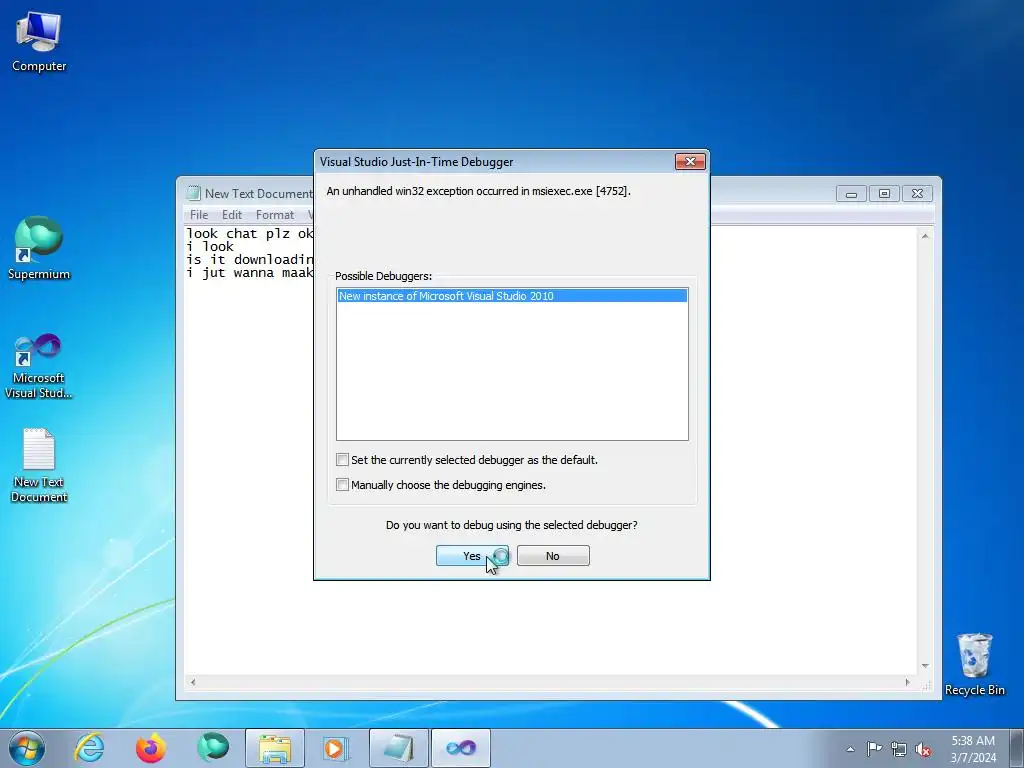Image resolution: width=1024 pixels, height=768 pixels.
Task: Maximize the Notepad window
Action: pyautogui.click(x=884, y=194)
